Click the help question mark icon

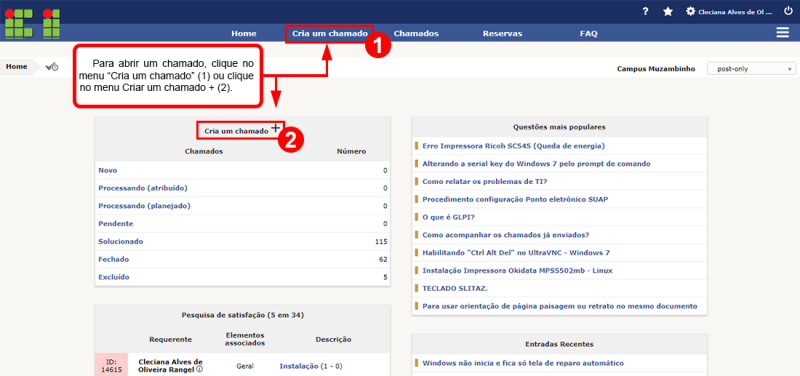[x=645, y=11]
